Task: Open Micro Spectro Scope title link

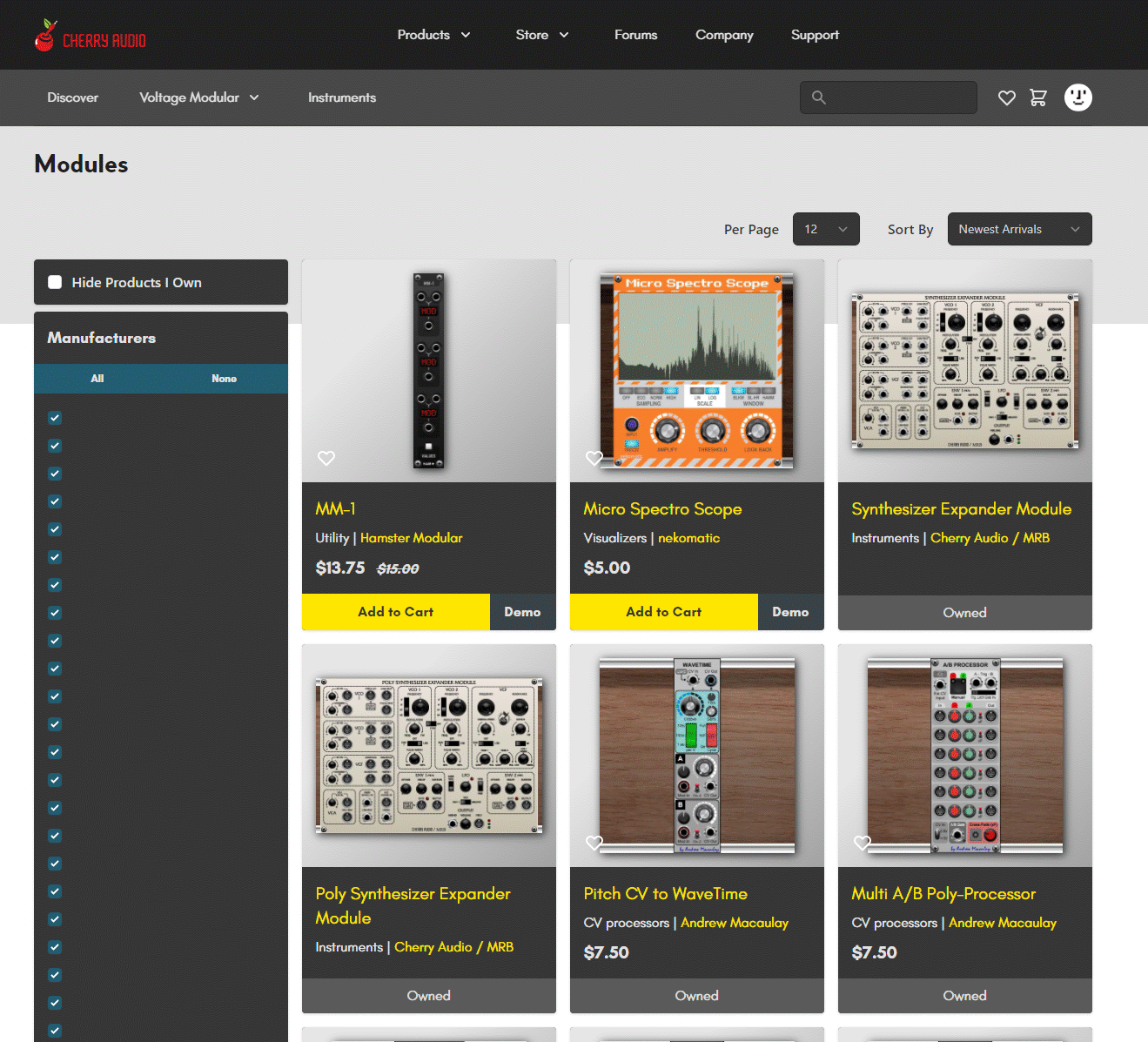Action: coord(662,509)
